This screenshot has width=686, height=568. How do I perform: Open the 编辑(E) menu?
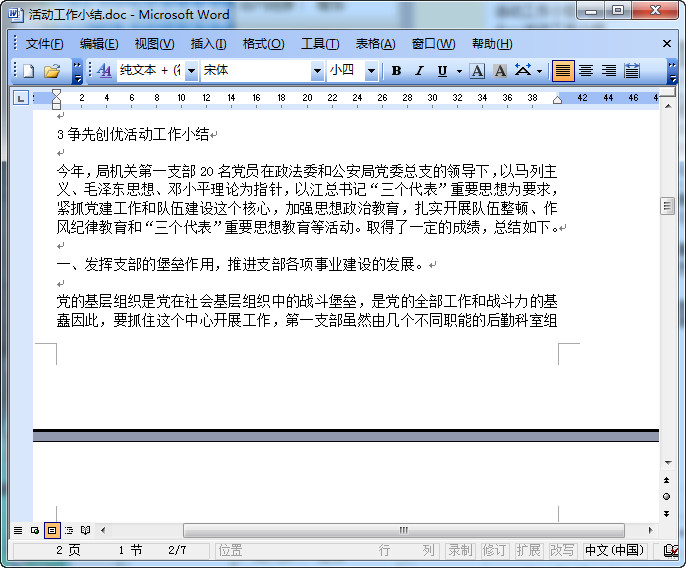tap(99, 44)
